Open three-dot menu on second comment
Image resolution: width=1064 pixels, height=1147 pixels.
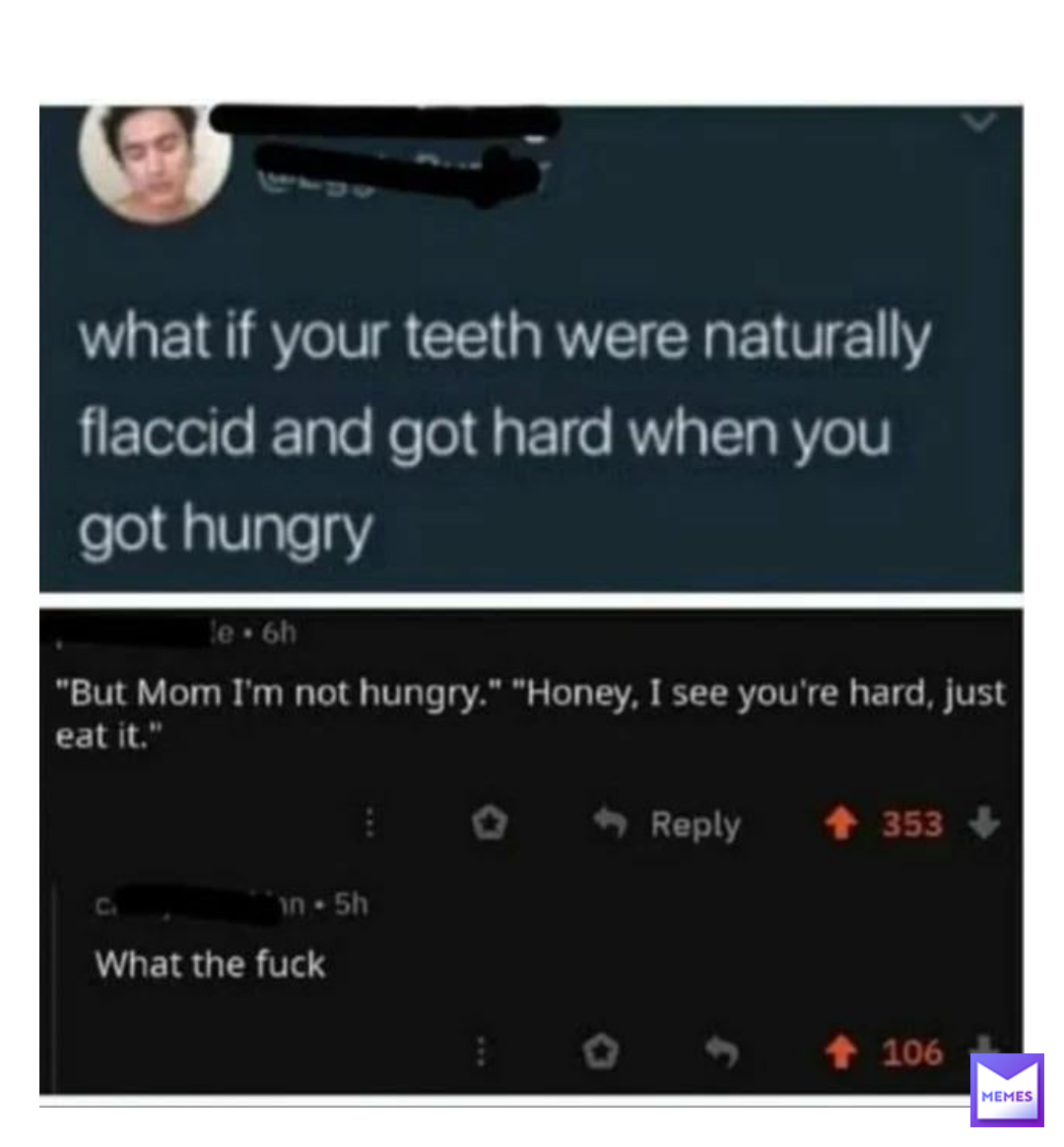[x=481, y=1051]
